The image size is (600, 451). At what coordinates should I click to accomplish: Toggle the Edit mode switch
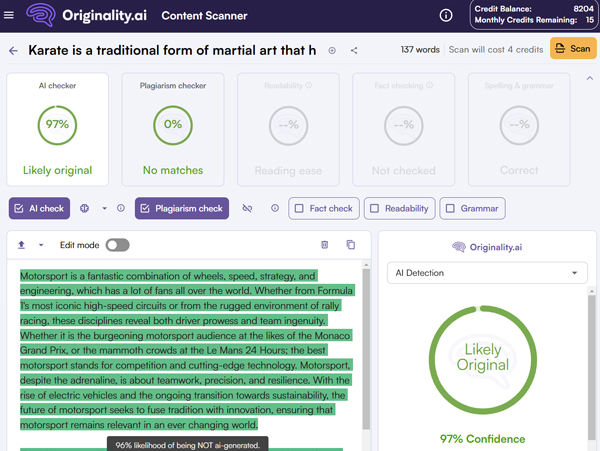pyautogui.click(x=117, y=245)
